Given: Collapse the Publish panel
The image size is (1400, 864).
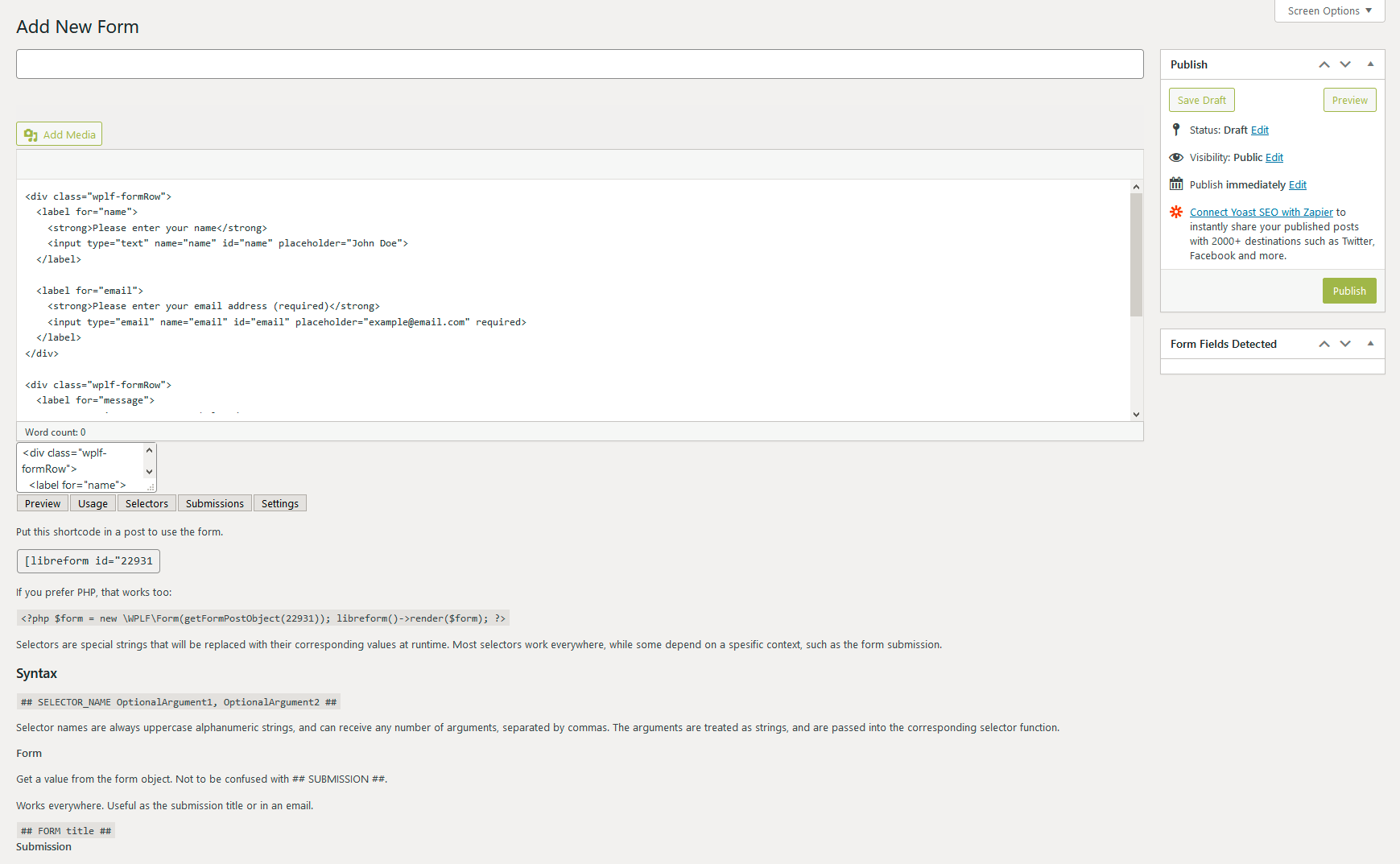Looking at the screenshot, I should point(1370,64).
